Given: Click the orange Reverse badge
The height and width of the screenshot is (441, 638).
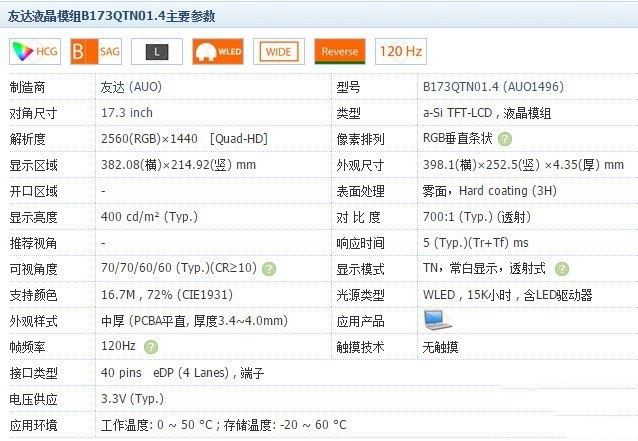Looking at the screenshot, I should click(x=340, y=52).
